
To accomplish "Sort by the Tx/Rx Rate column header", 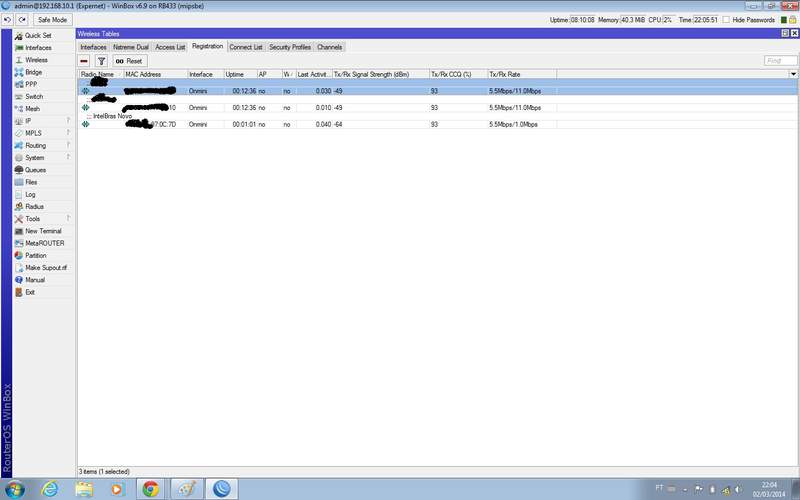I will pyautogui.click(x=522, y=74).
